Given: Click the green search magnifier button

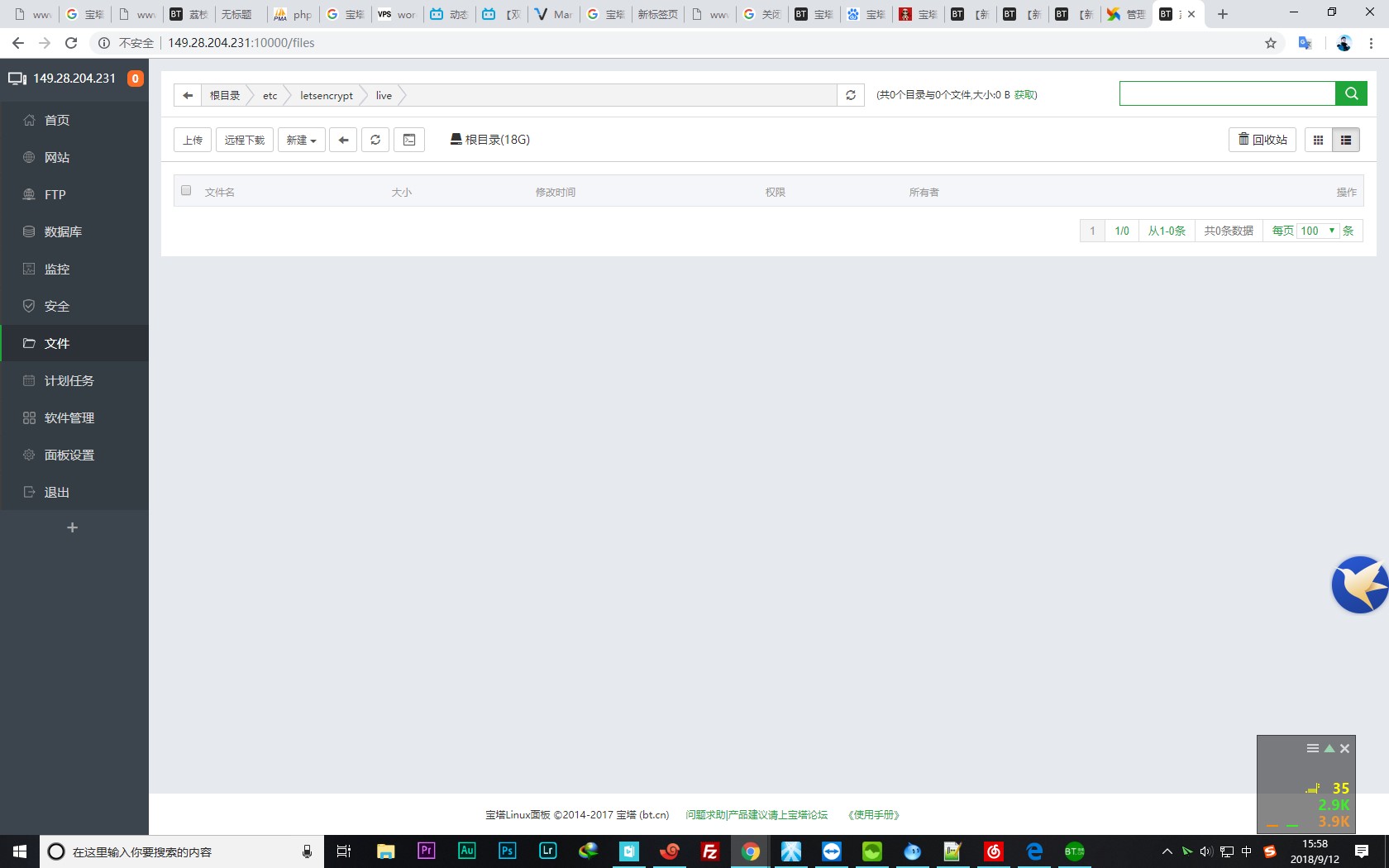Looking at the screenshot, I should pos(1351,93).
